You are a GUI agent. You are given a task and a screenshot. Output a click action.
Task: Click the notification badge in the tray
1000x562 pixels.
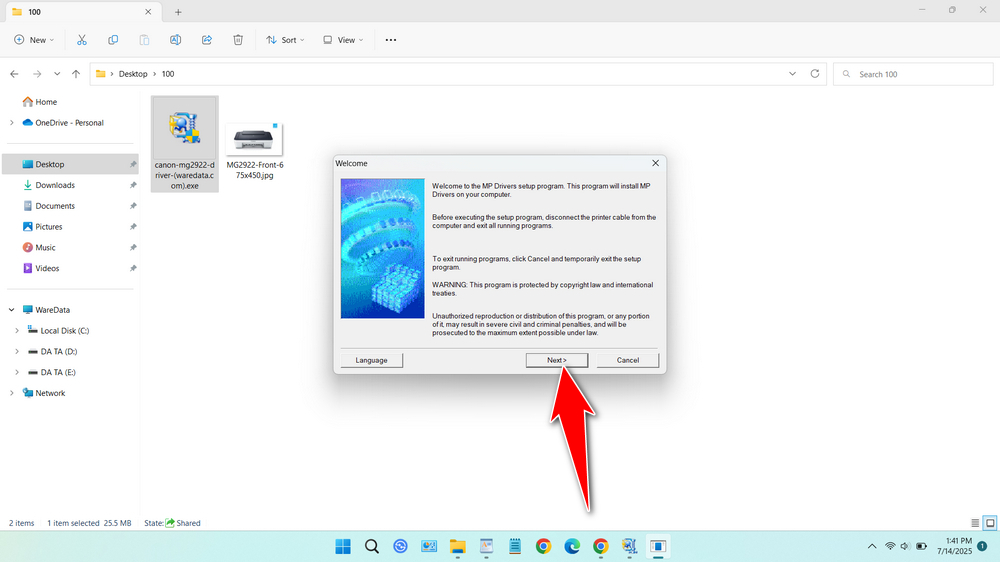click(x=982, y=546)
